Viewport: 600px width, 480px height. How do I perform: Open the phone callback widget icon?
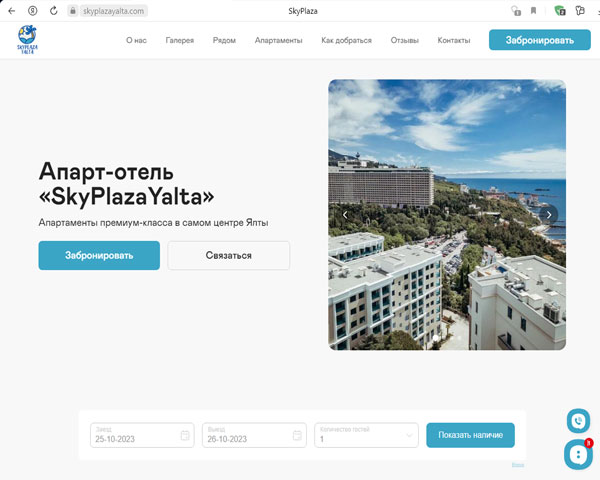578,421
